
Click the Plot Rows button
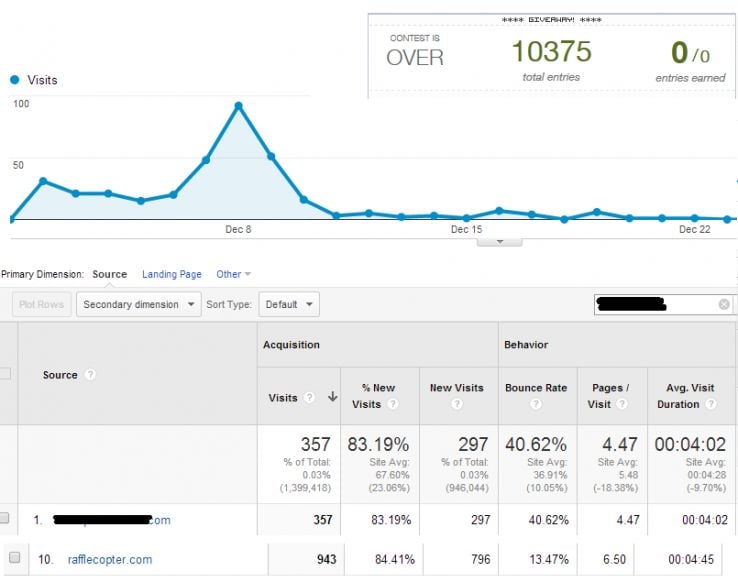coord(40,304)
